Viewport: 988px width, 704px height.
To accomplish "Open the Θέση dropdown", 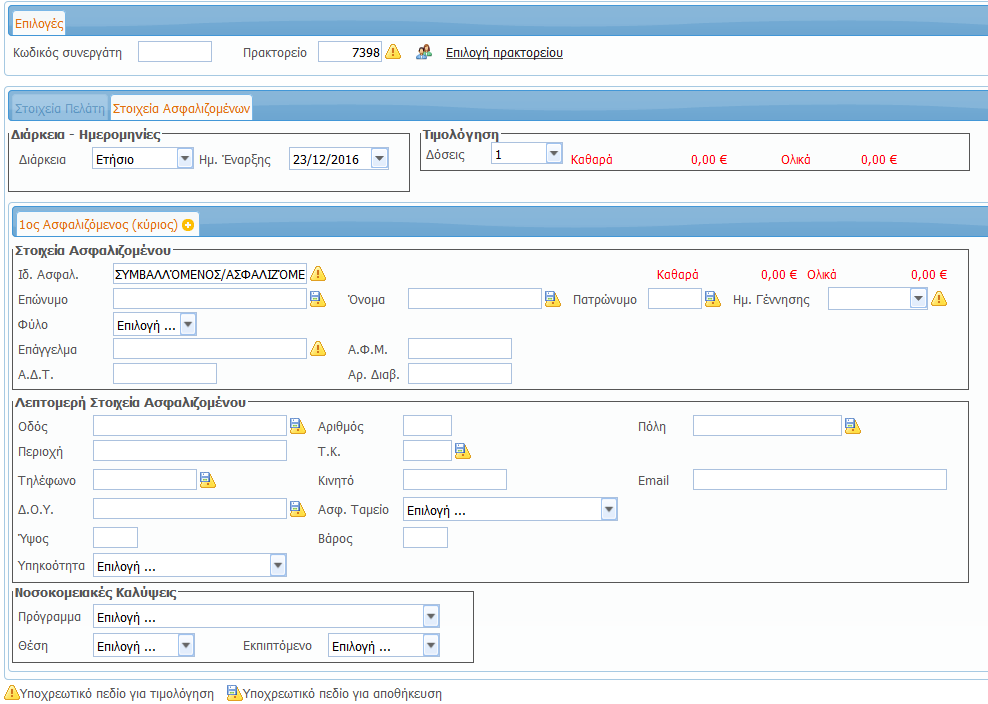I will click(186, 645).
